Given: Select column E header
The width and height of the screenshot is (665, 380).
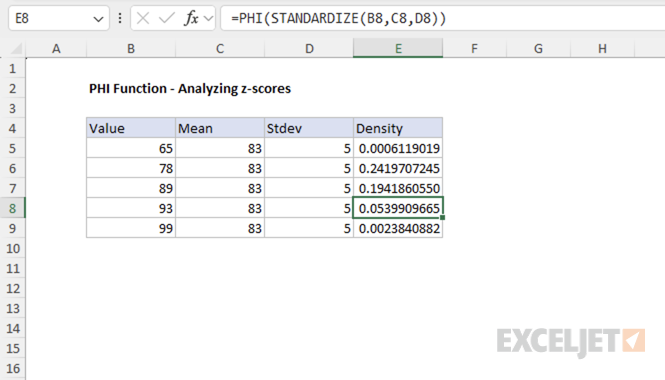Looking at the screenshot, I should 398,49.
